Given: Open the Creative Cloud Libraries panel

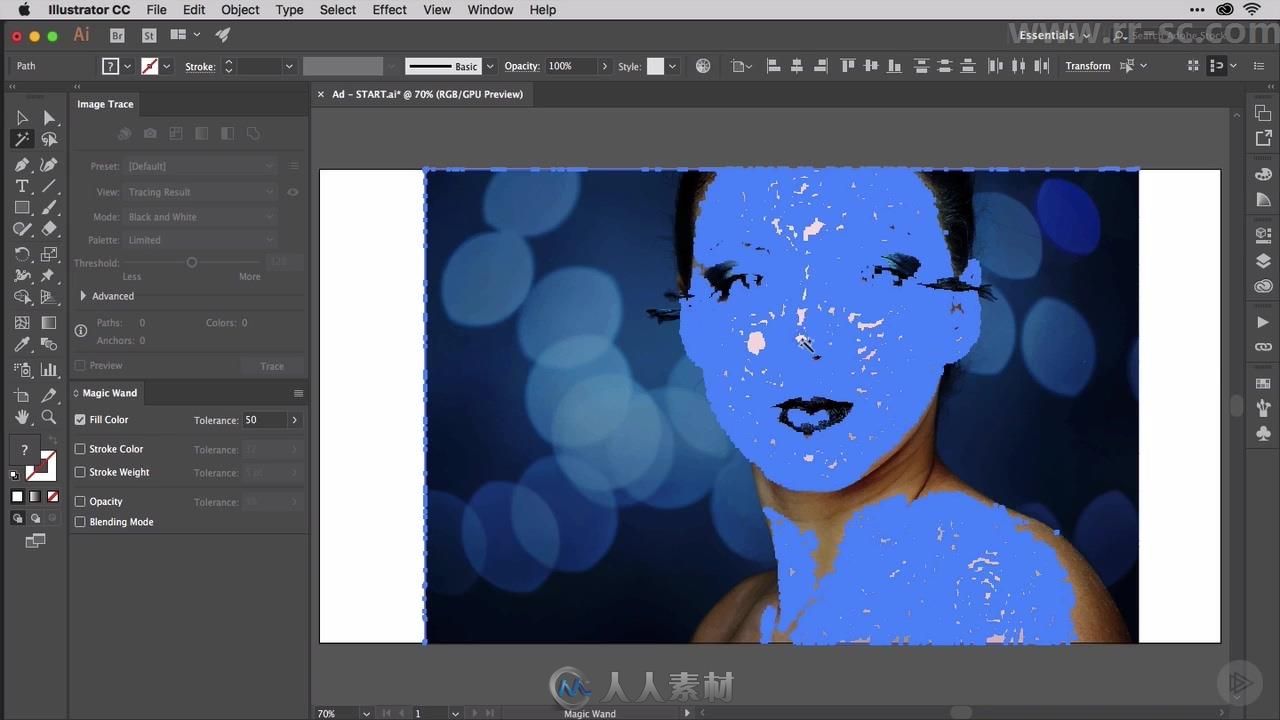Looking at the screenshot, I should [x=1263, y=287].
